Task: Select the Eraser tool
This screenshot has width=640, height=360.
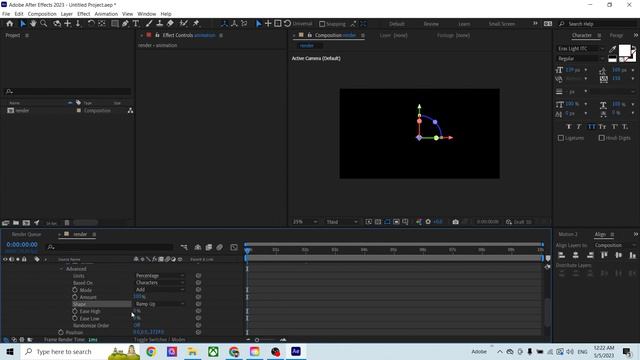Action: (x=170, y=24)
